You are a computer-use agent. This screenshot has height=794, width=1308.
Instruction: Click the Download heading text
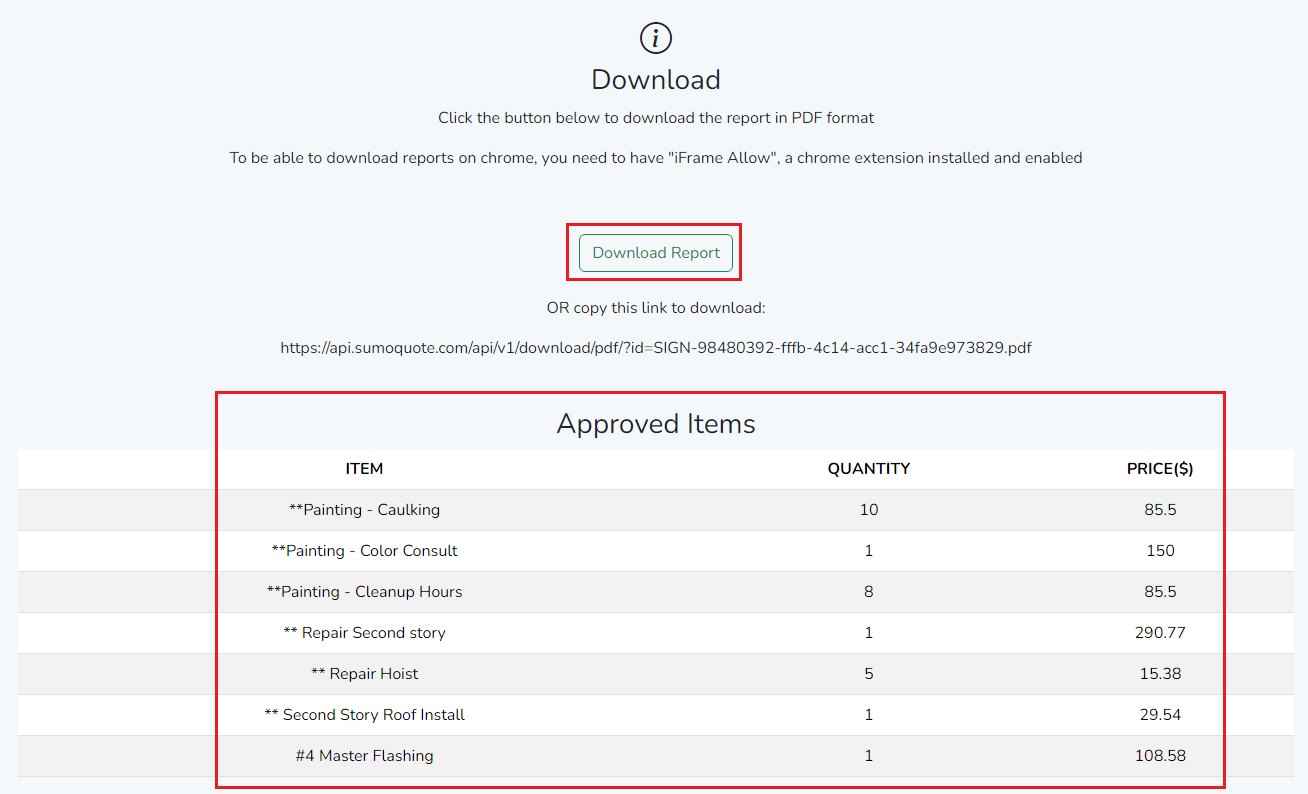tap(656, 80)
